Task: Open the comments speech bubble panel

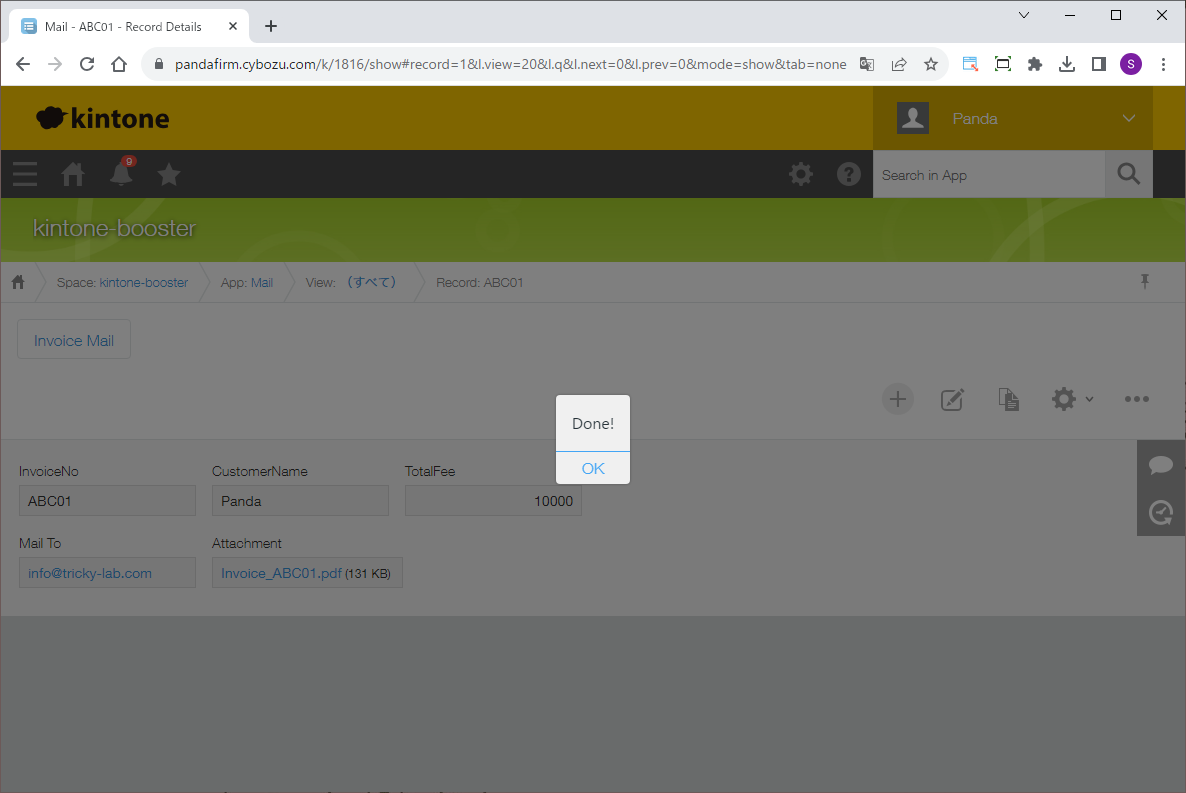Action: click(1160, 465)
